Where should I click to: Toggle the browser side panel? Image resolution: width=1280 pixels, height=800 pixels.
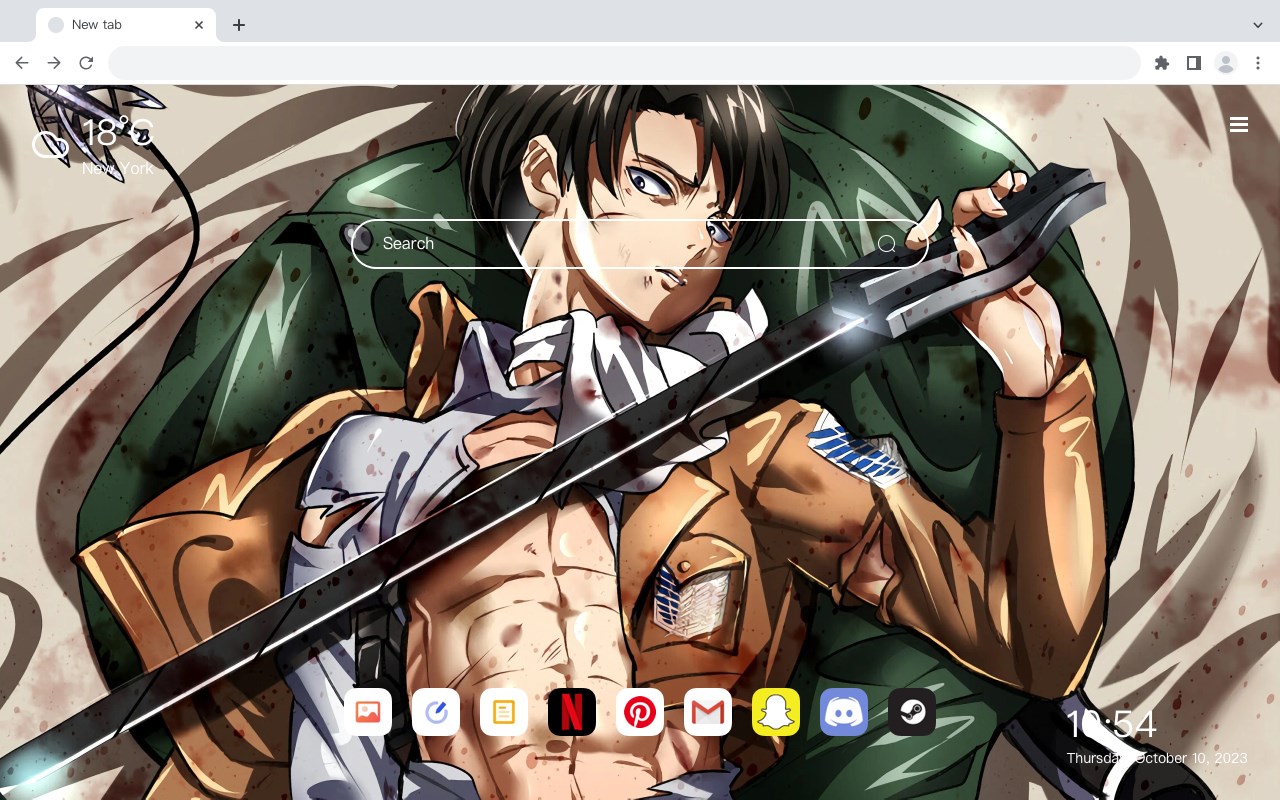click(x=1193, y=63)
